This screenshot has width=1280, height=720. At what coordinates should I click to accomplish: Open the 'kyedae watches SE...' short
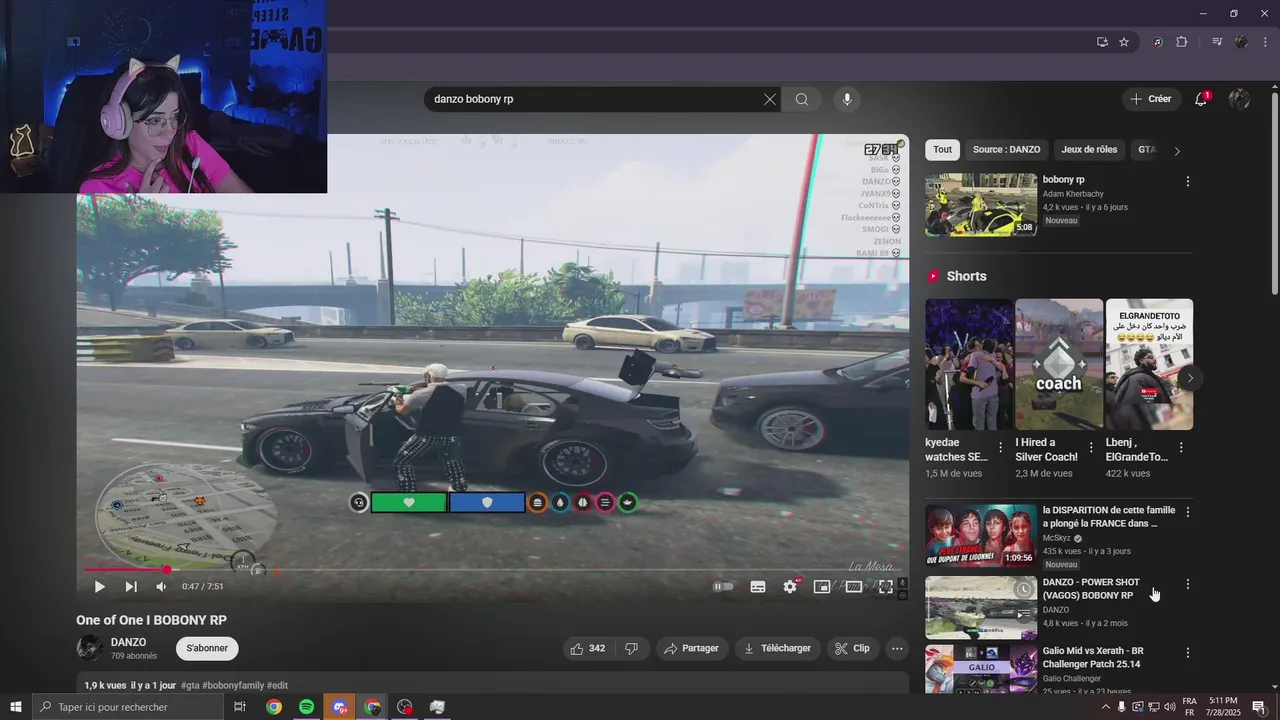pos(968,364)
